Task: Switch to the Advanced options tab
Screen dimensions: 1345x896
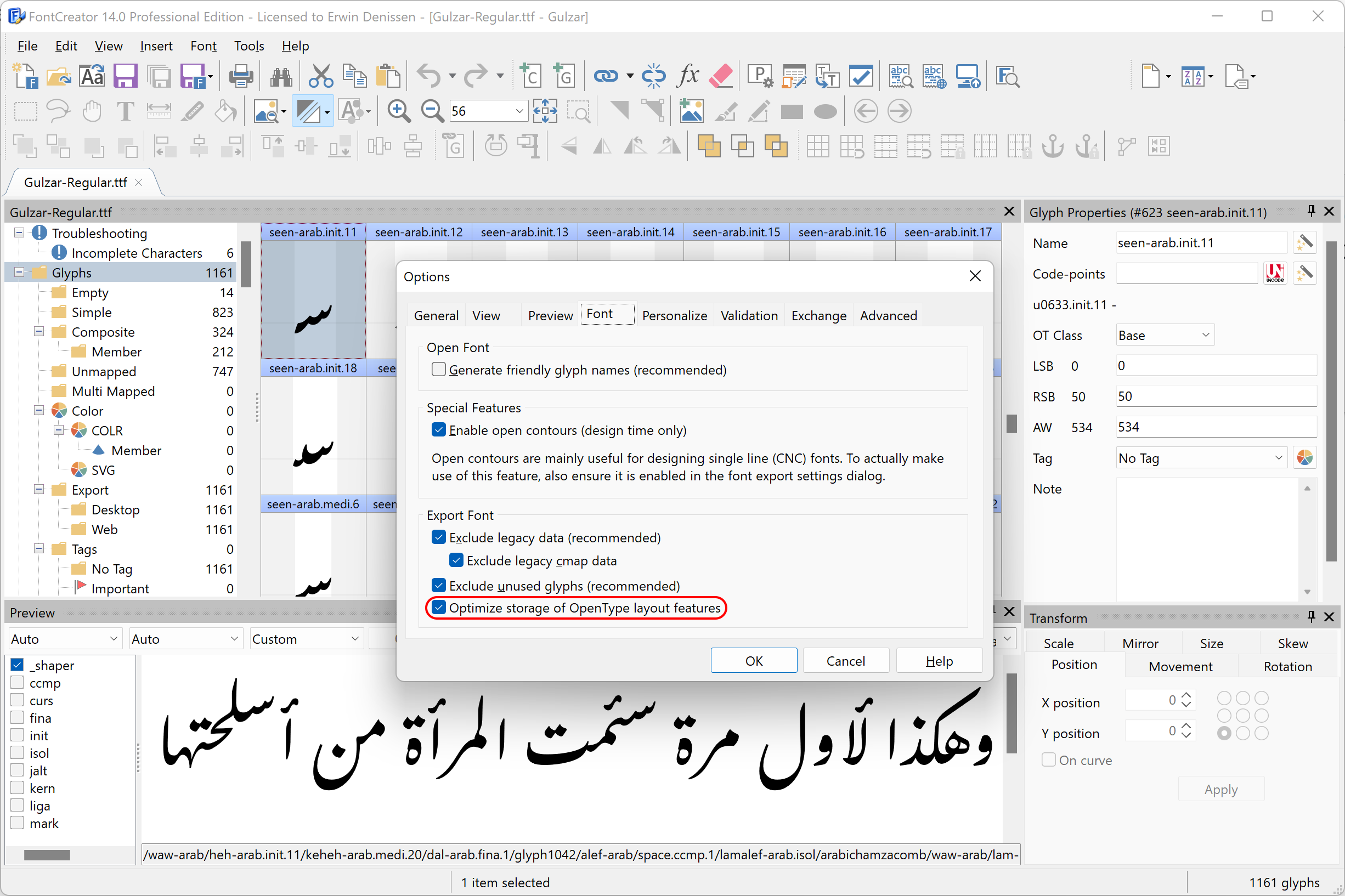Action: (x=888, y=315)
